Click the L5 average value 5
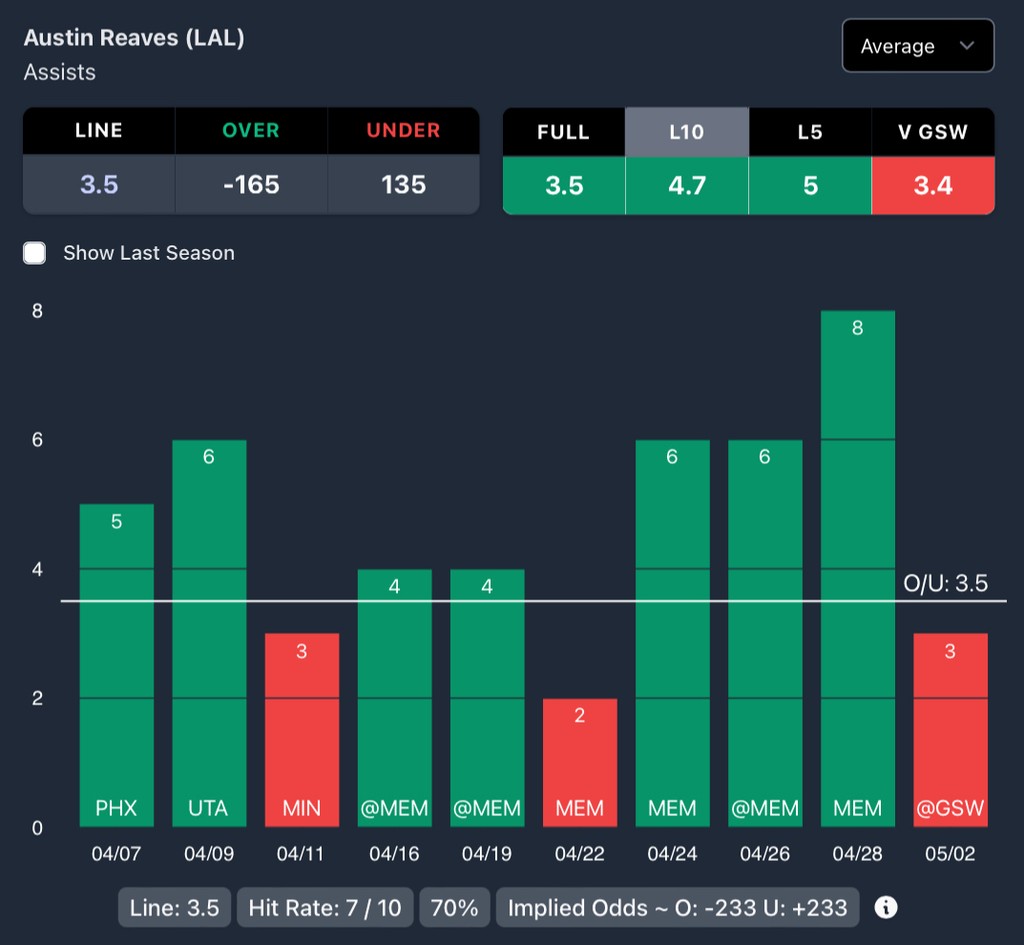This screenshot has width=1024, height=945. [x=810, y=185]
